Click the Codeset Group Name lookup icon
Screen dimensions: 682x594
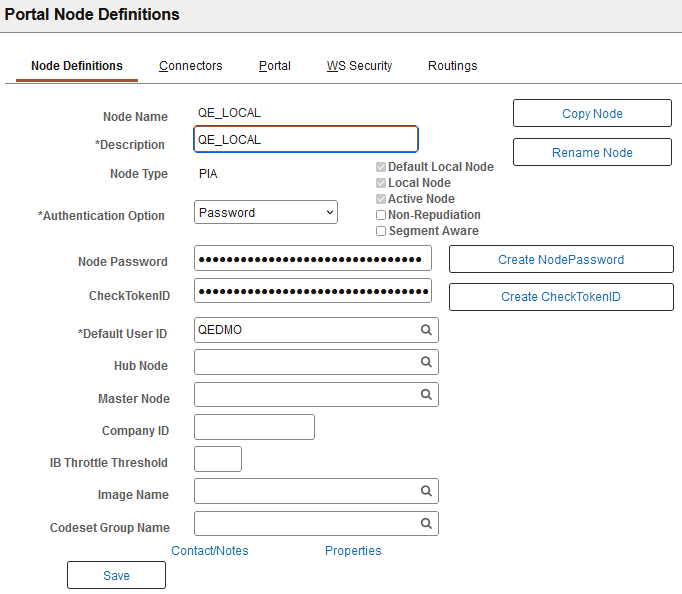pyautogui.click(x=425, y=524)
